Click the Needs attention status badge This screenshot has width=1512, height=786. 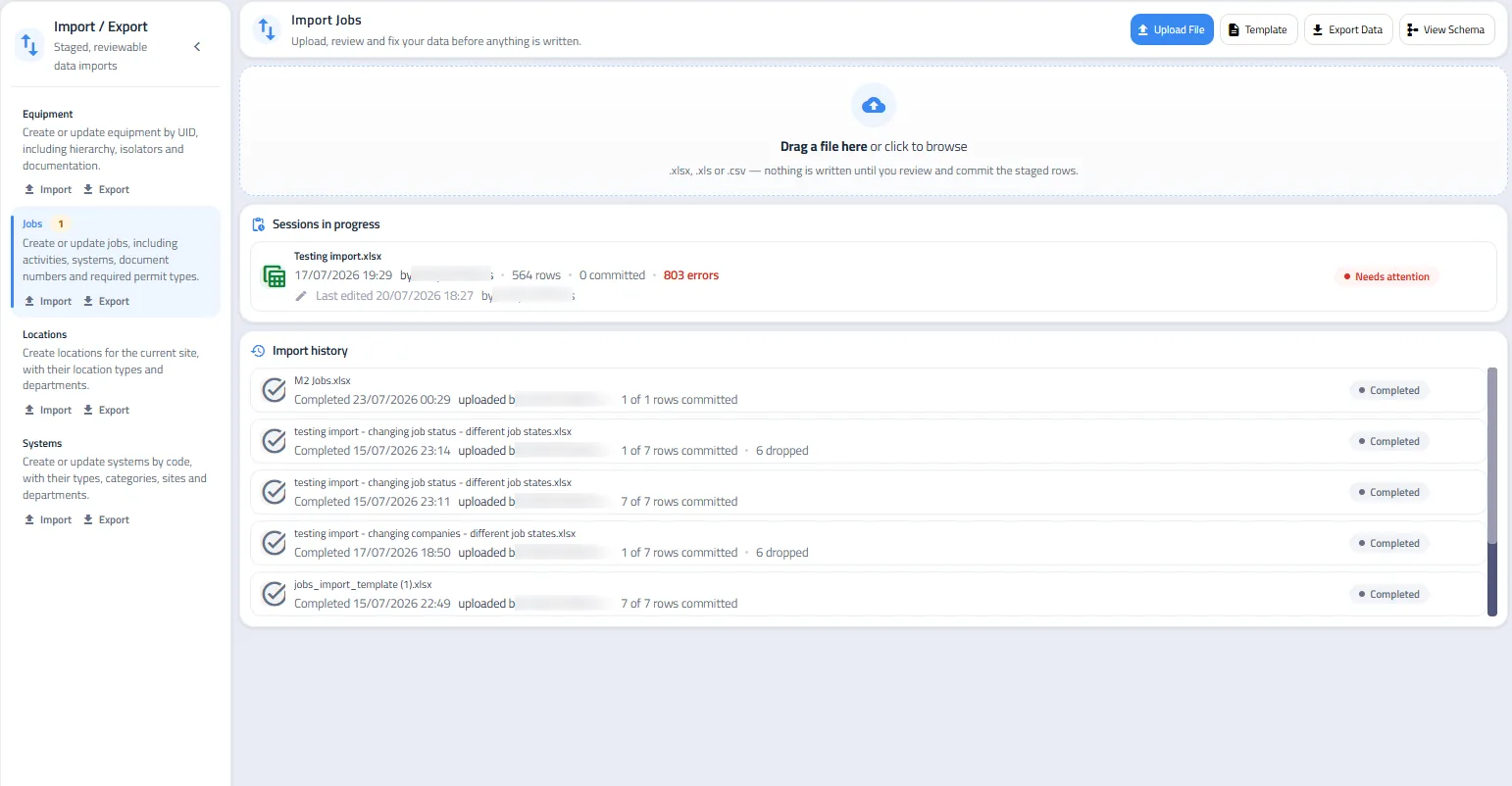(x=1386, y=276)
